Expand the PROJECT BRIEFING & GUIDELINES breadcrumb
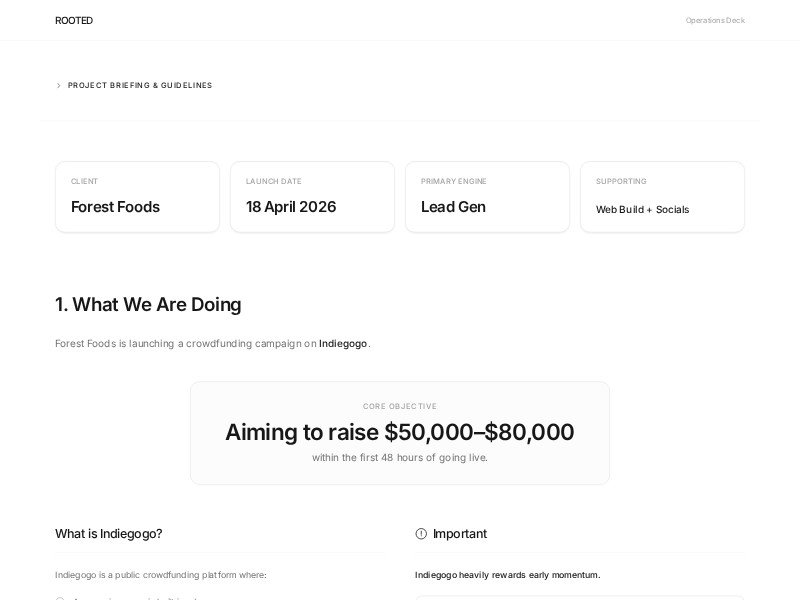Screen dimensions: 800x600 (x=140, y=85)
